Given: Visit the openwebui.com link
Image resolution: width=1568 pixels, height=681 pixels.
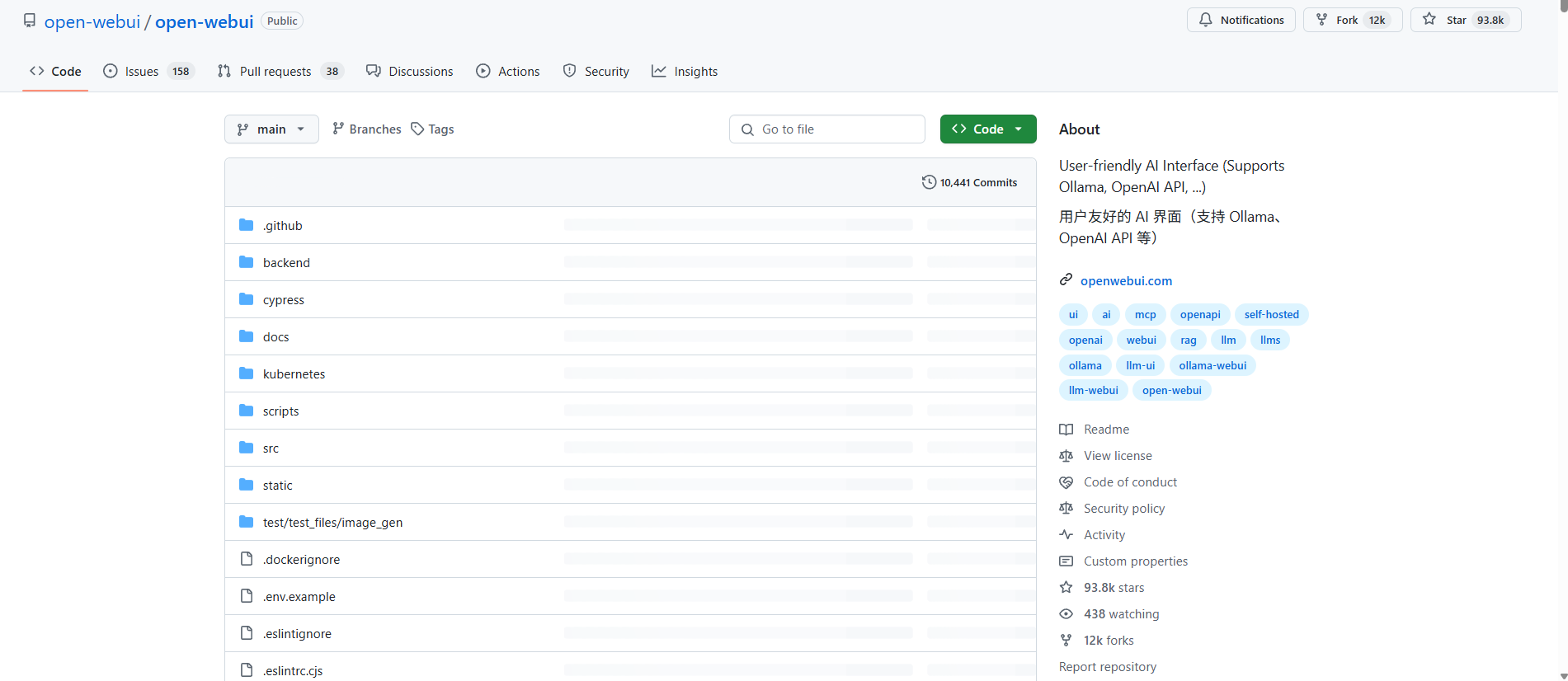Looking at the screenshot, I should [1126, 281].
